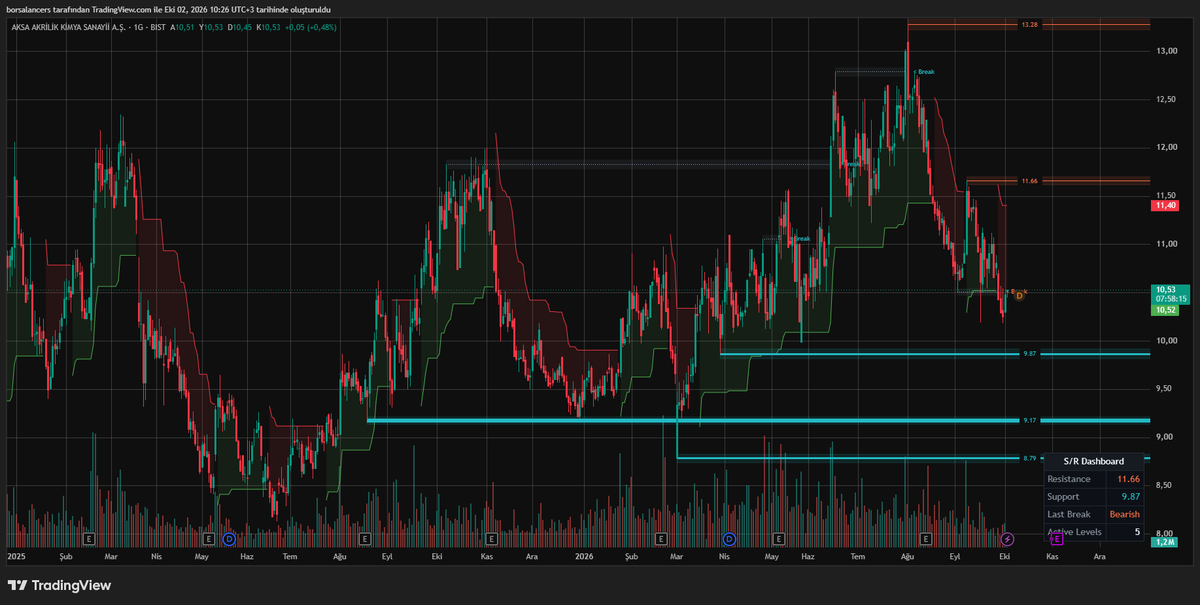Open the E earnings marker between Ağu and Eyl 2025
The width and height of the screenshot is (1200, 605).
click(366, 539)
